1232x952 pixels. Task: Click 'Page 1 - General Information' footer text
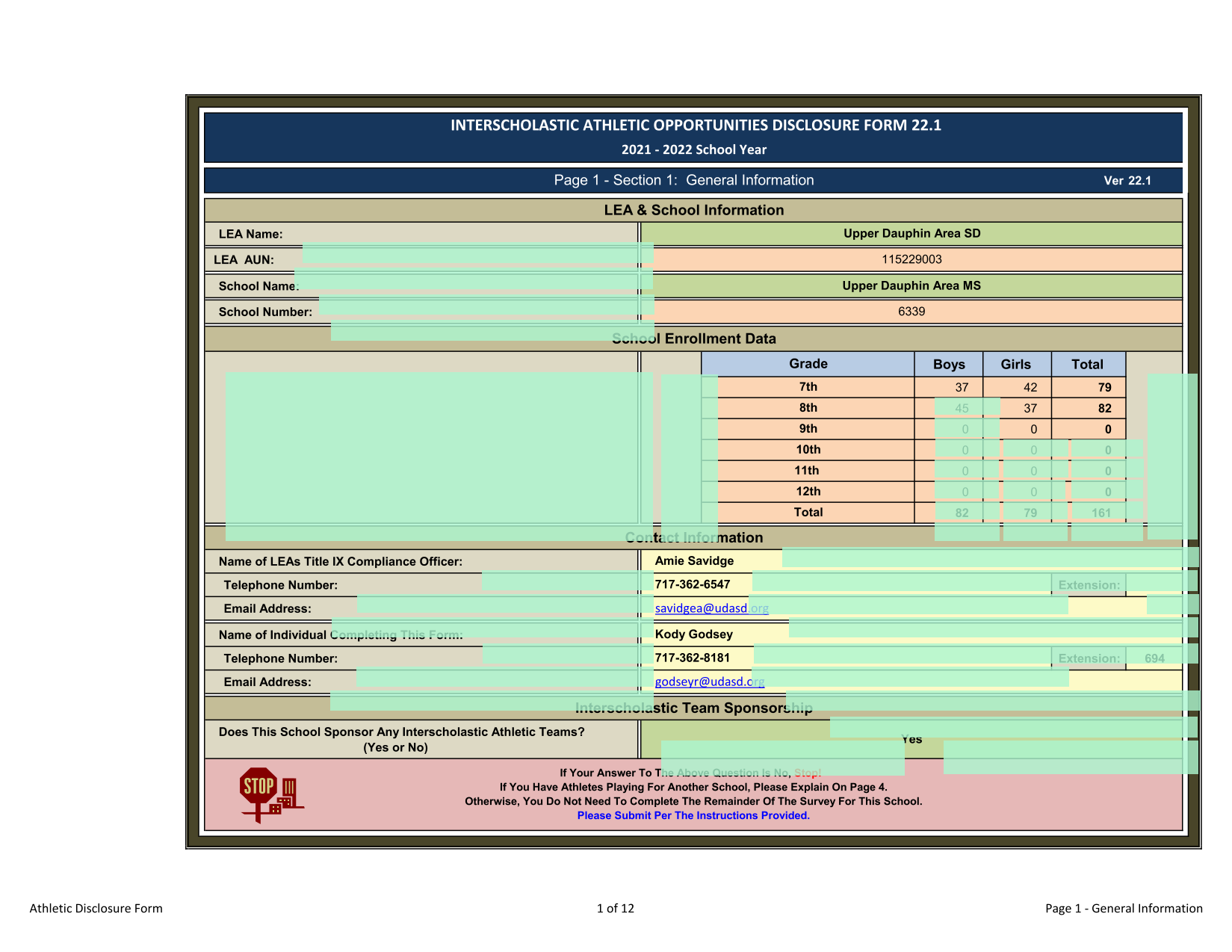1124,909
